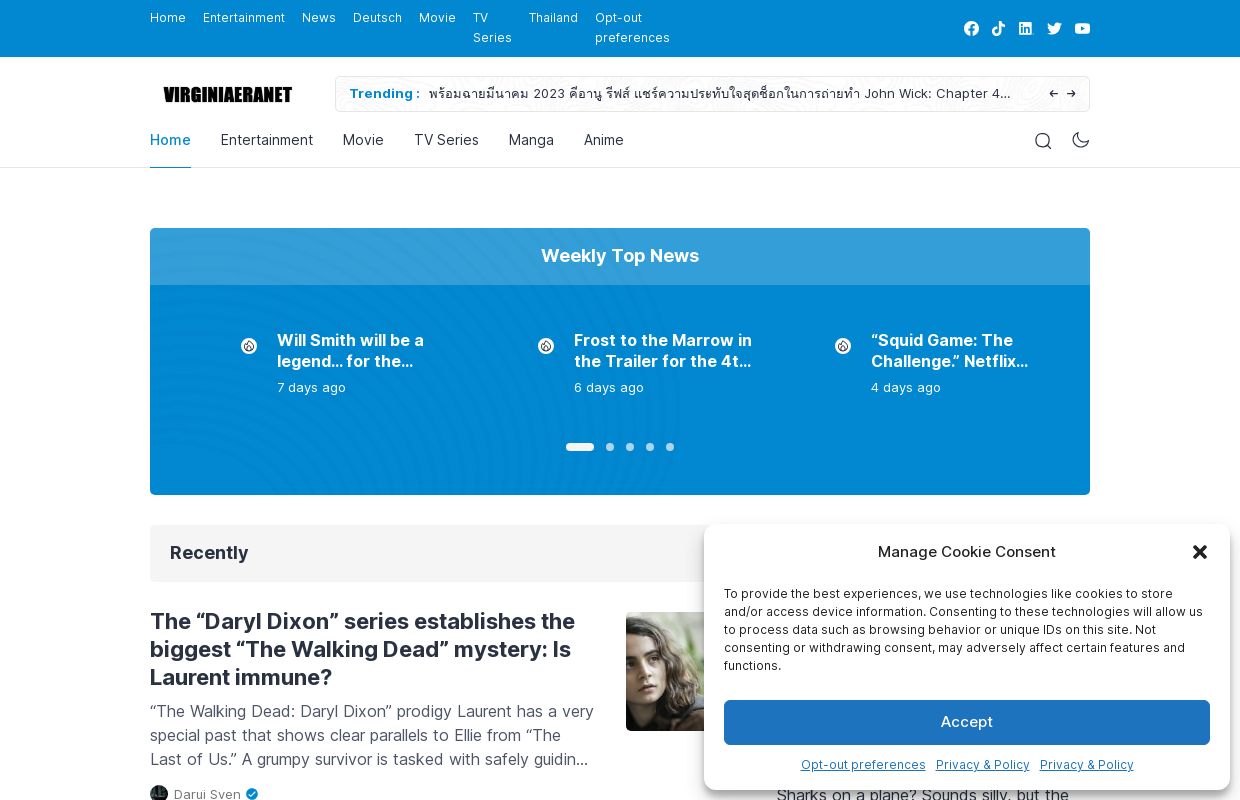Screen dimensions: 1240x800
Task: Open the Manga menu item
Action: pos(531,140)
